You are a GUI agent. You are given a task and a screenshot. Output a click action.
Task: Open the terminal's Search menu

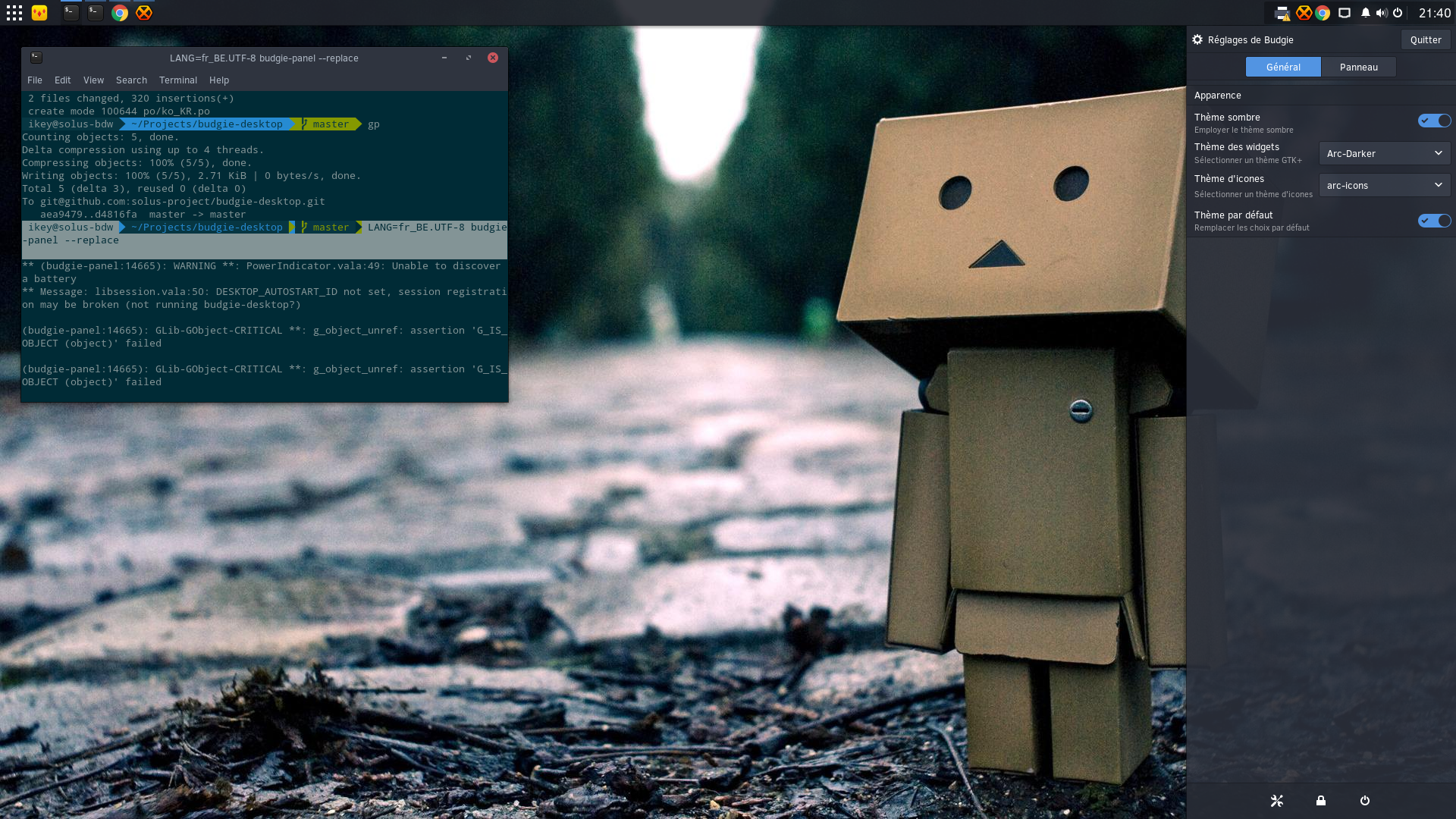point(131,80)
